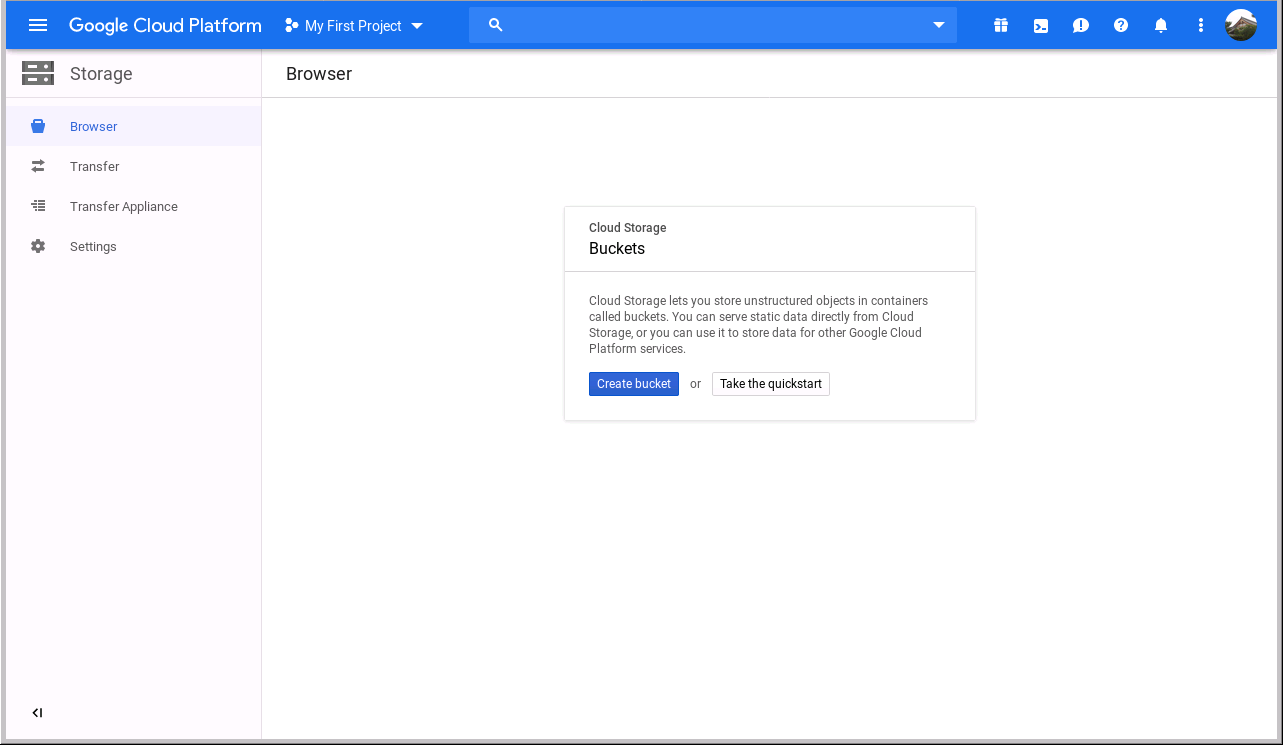The image size is (1283, 745).
Task: Open the hamburger navigation menu
Action: point(38,25)
